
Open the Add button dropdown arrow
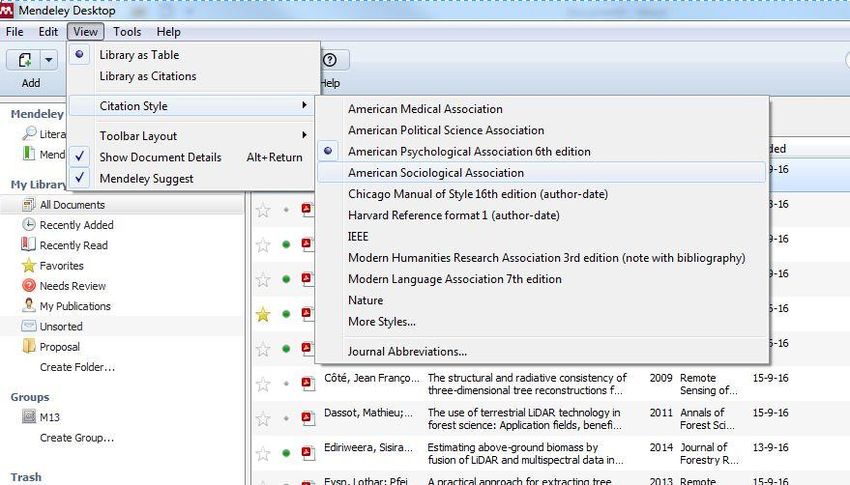coord(49,60)
